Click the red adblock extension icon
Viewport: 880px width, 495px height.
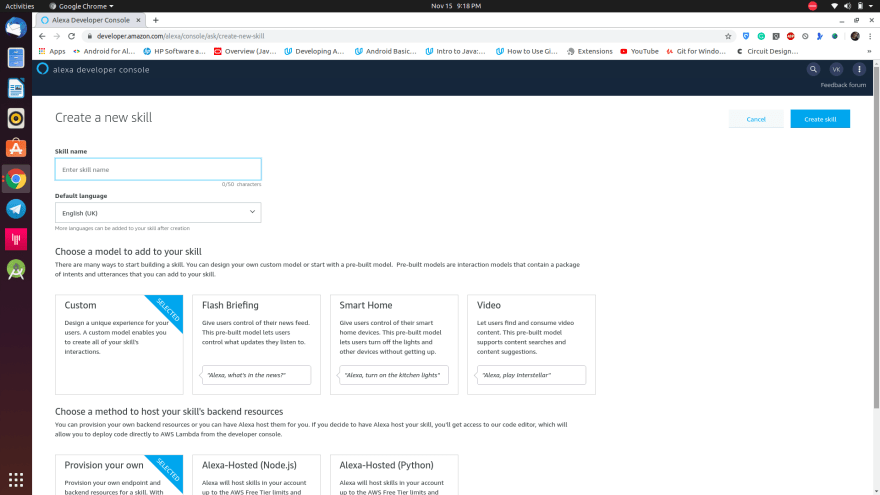tap(791, 36)
